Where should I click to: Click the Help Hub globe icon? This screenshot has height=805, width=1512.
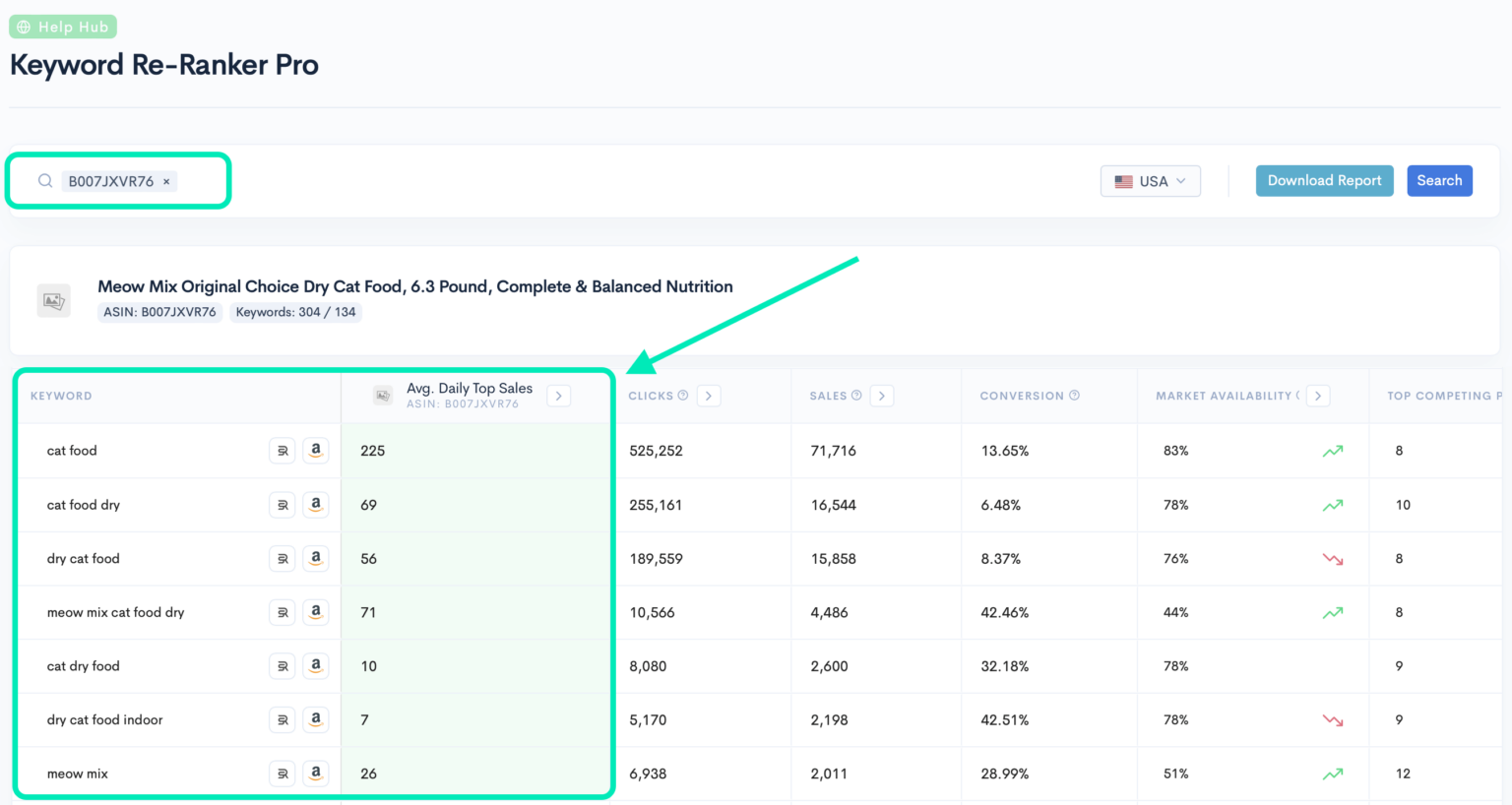(24, 26)
